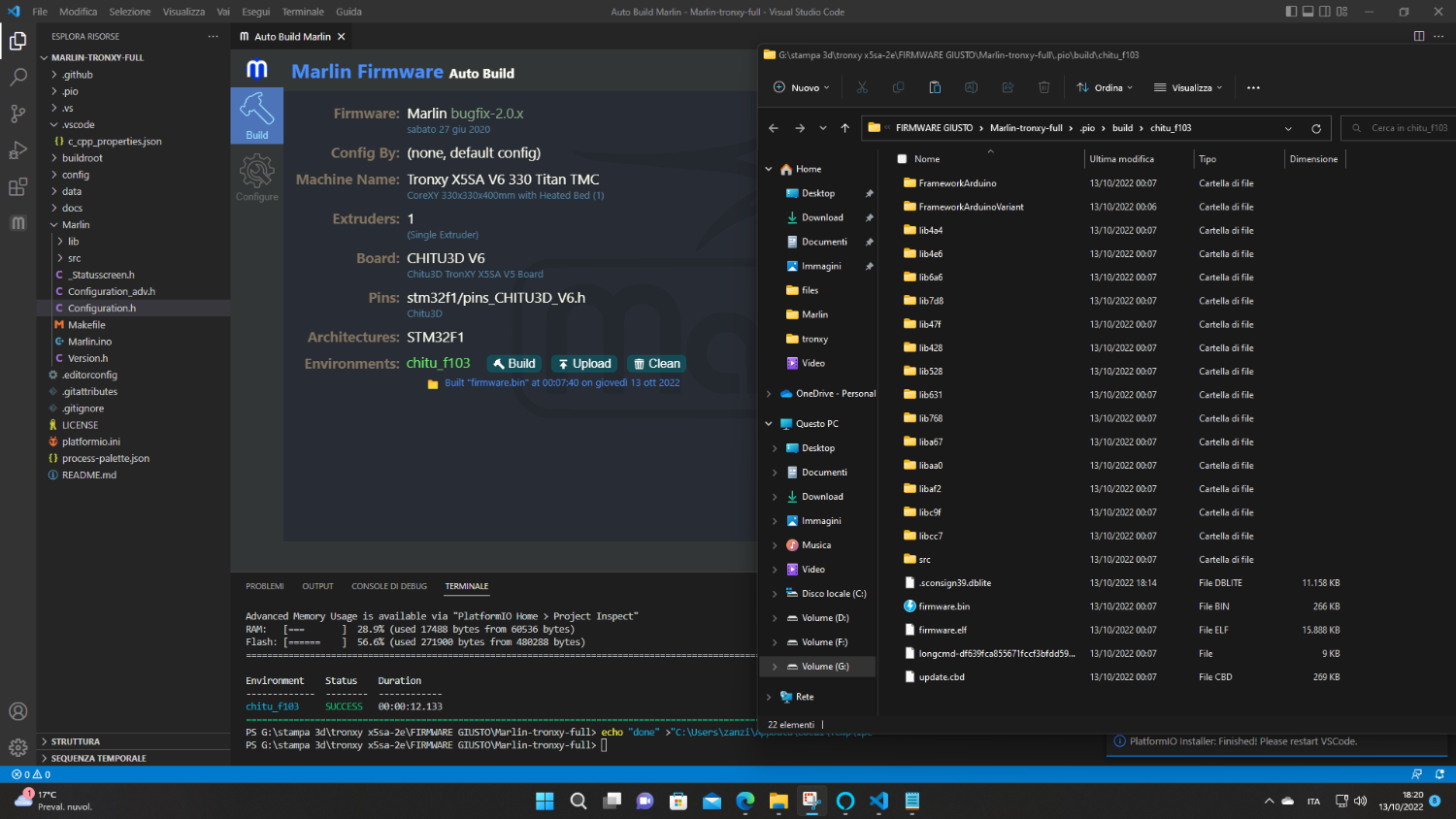Viewport: 1456px width, 819px height.
Task: Click the Upload button for chitu_f103
Action: pyautogui.click(x=584, y=364)
